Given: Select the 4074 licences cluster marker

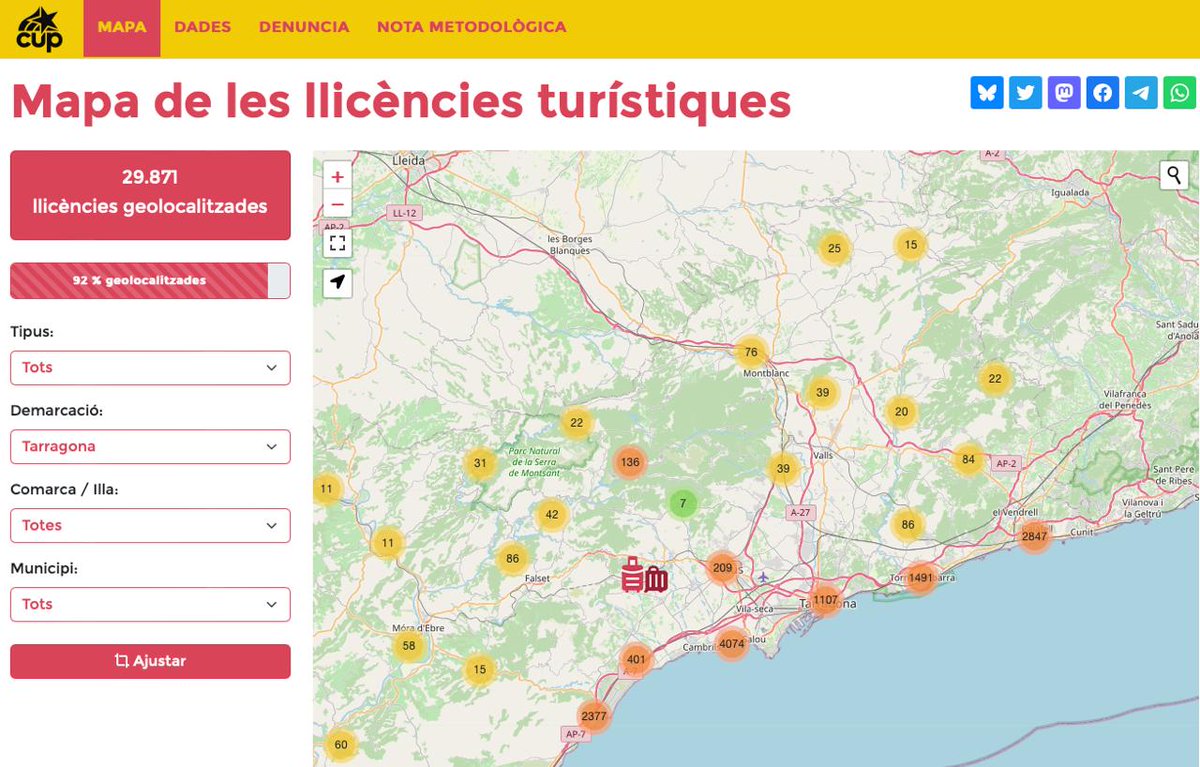Looking at the screenshot, I should click(x=733, y=644).
